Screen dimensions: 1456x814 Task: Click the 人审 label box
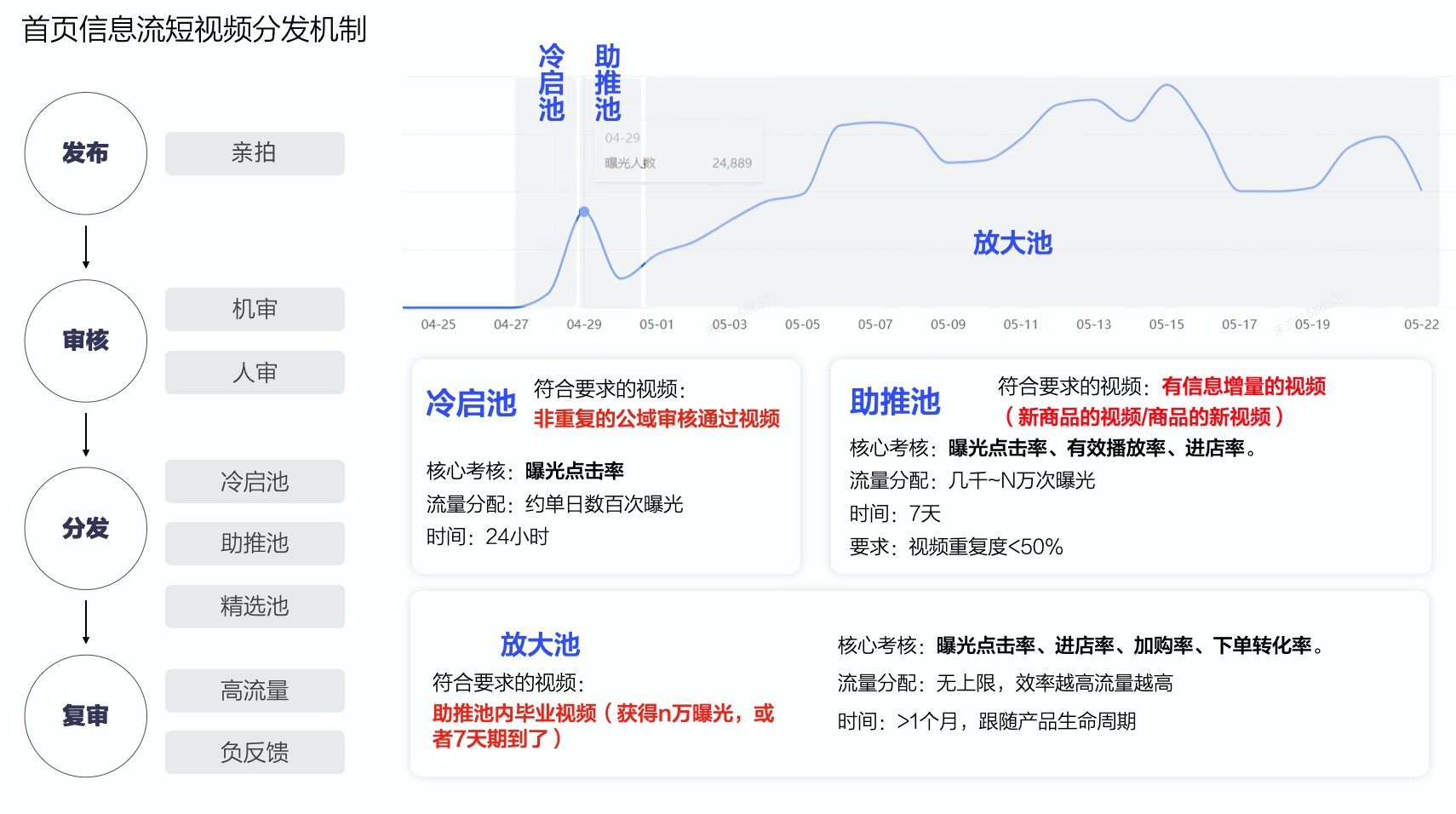(255, 372)
